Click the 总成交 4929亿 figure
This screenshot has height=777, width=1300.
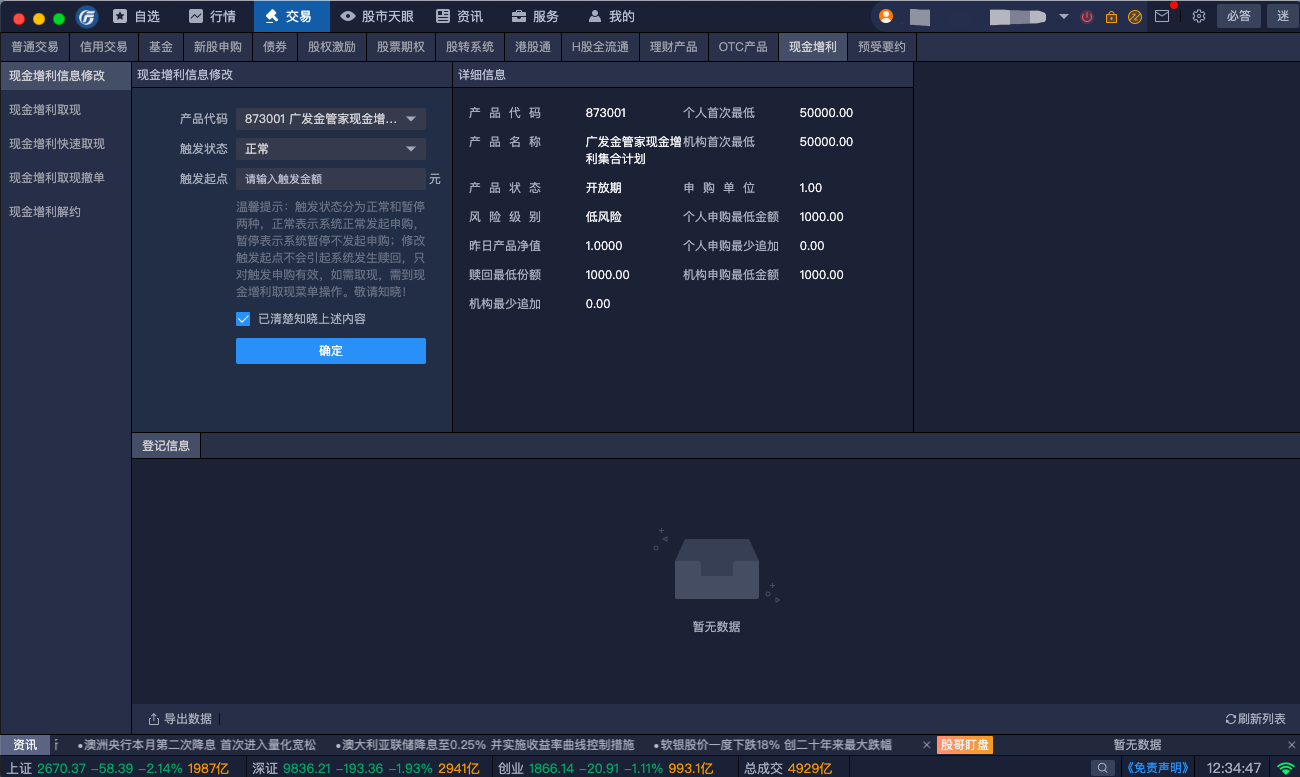(810, 768)
